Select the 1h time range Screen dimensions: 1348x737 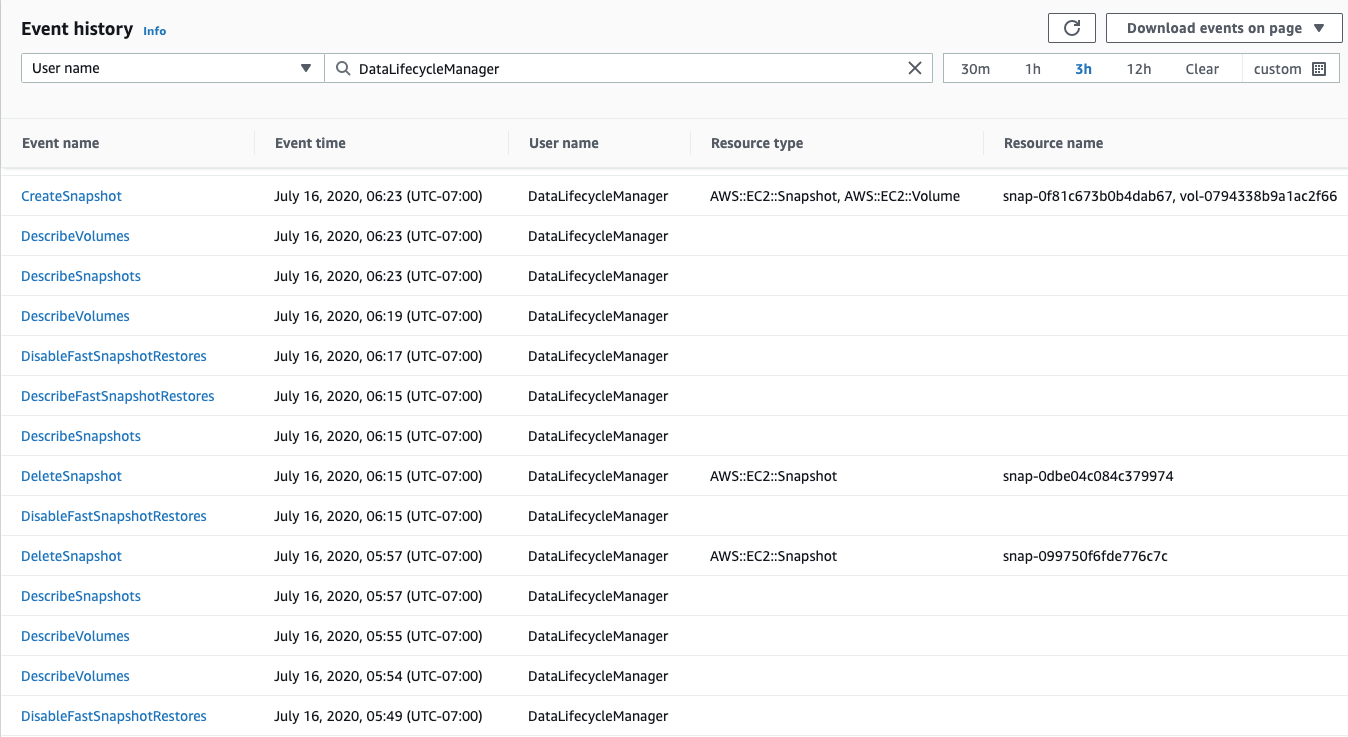pyautogui.click(x=1033, y=68)
